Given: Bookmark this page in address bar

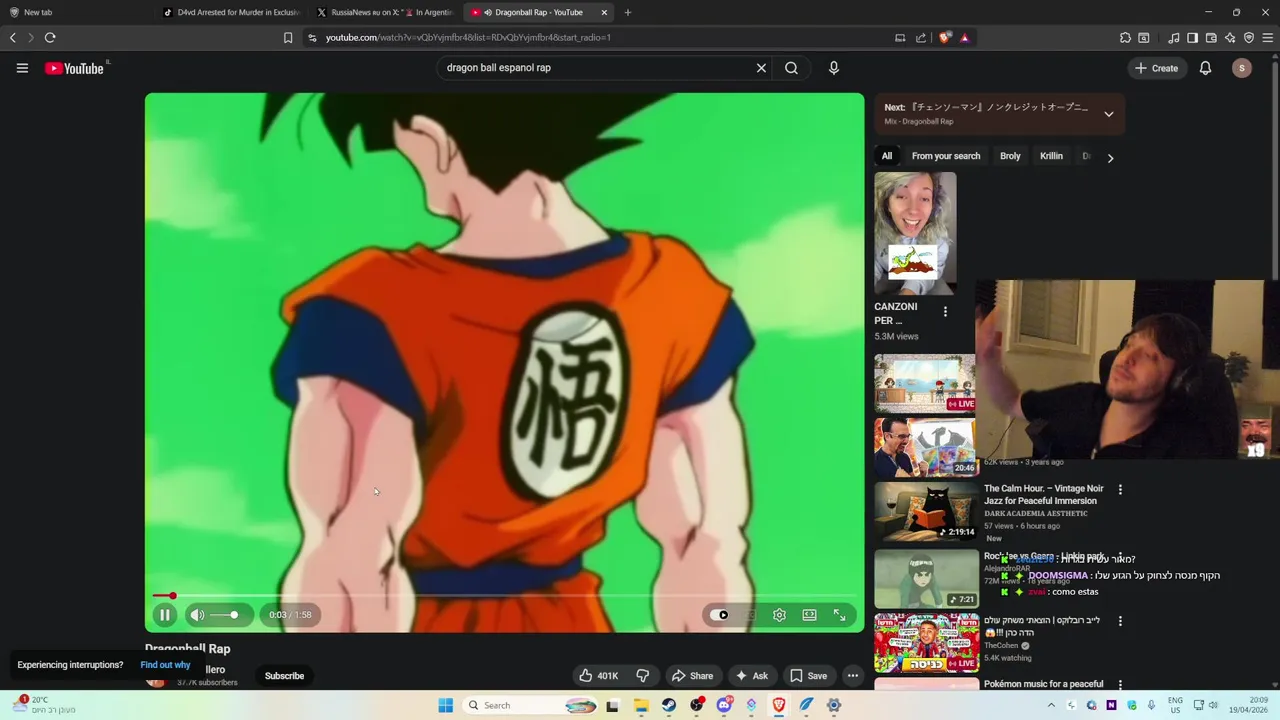Looking at the screenshot, I should (x=288, y=38).
